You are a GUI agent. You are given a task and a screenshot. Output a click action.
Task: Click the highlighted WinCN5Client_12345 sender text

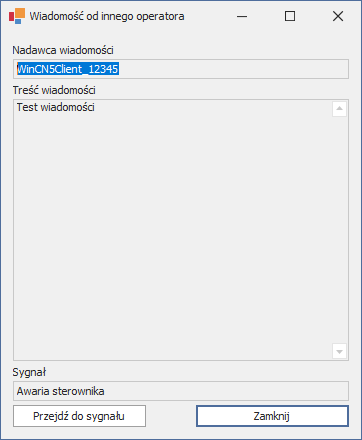coord(68,69)
